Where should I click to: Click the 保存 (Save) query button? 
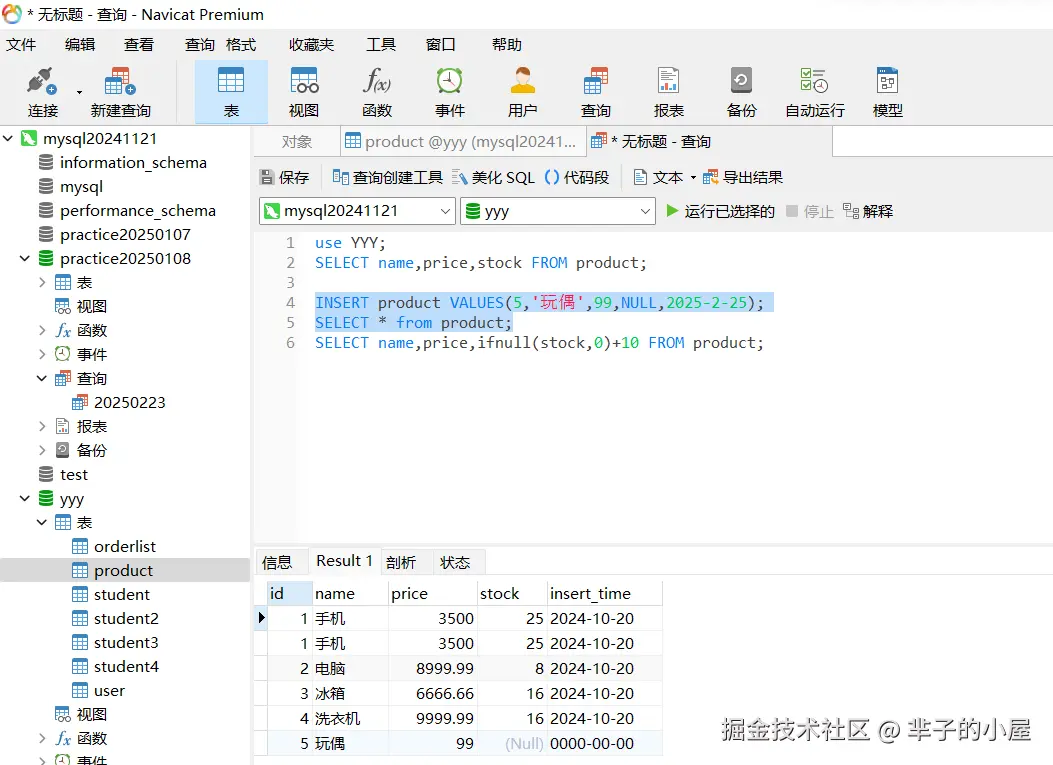[x=284, y=177]
